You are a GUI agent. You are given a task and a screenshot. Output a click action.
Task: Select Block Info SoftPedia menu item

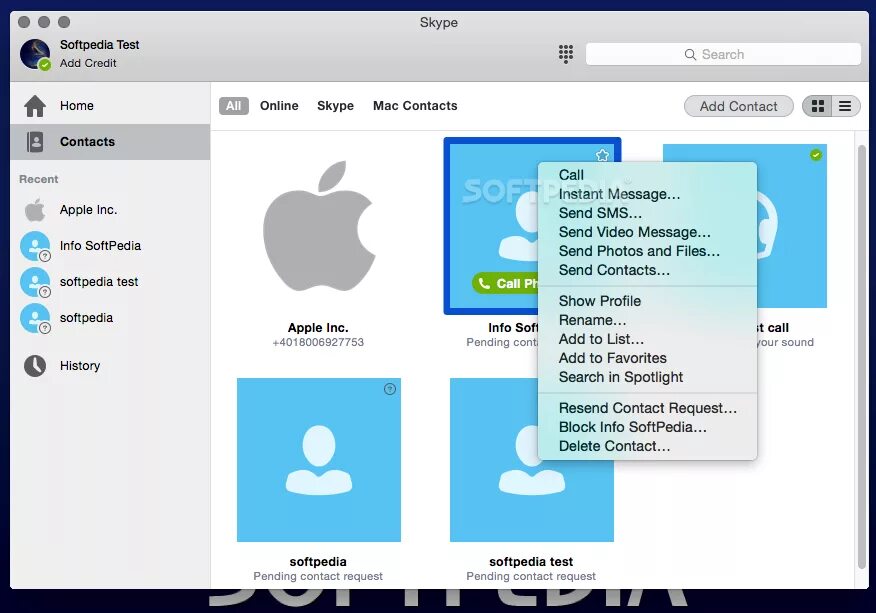648,427
